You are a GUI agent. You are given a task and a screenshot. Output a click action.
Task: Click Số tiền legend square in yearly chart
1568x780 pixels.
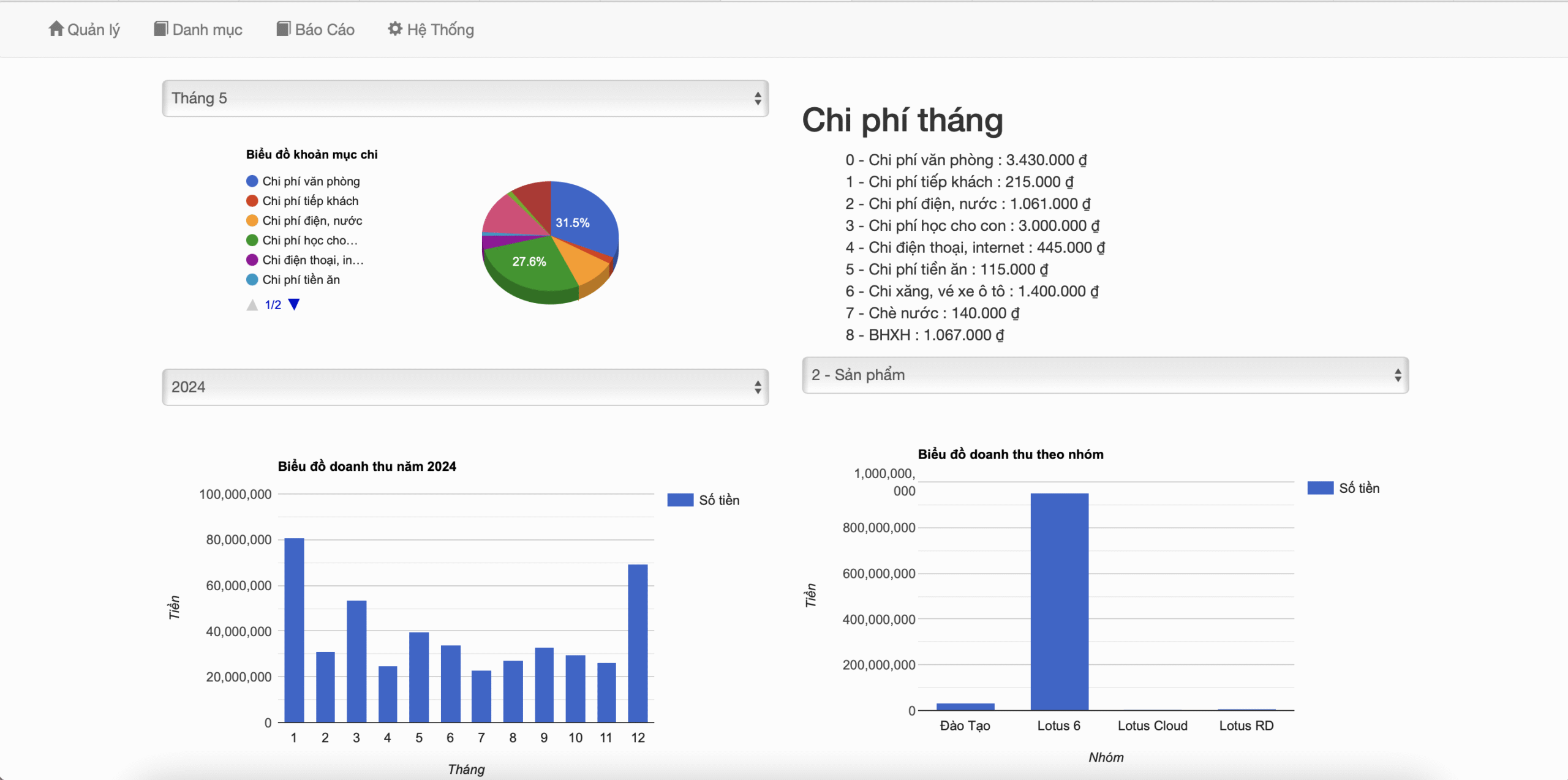pyautogui.click(x=680, y=500)
